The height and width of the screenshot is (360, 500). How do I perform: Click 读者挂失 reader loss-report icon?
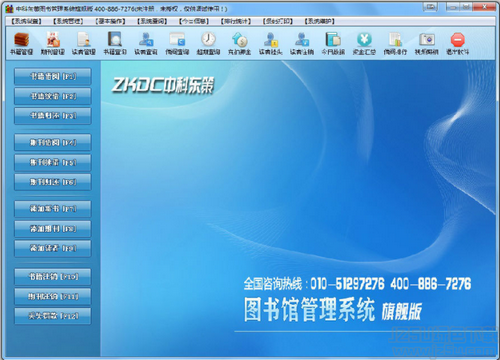[271, 43]
